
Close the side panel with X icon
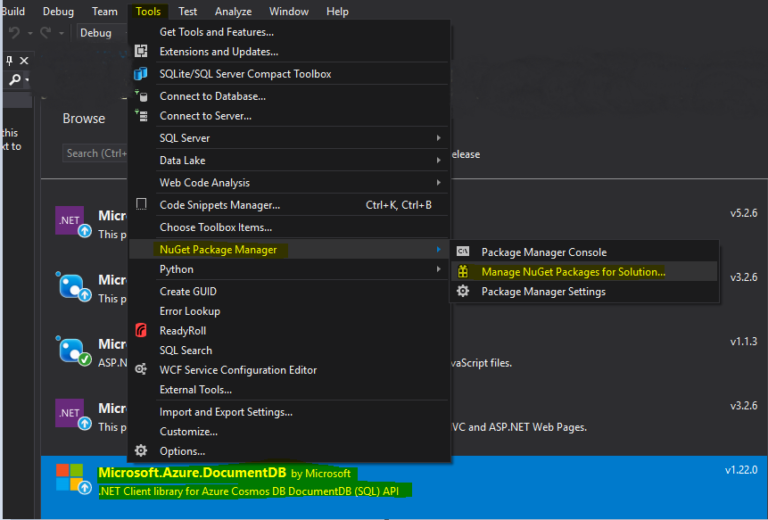pos(24,61)
